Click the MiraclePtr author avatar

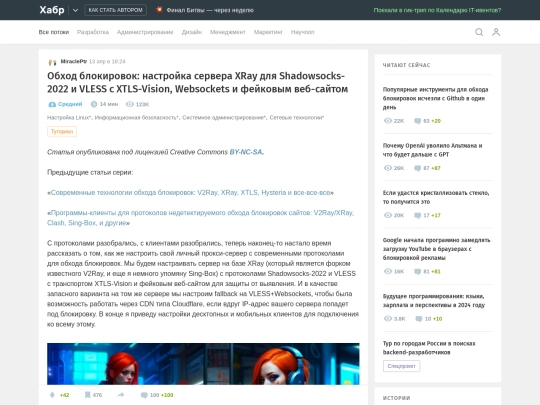click(x=52, y=62)
